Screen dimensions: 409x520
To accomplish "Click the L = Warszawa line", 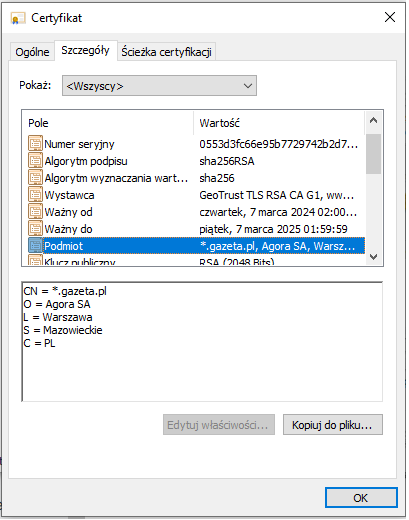I will [58, 317].
